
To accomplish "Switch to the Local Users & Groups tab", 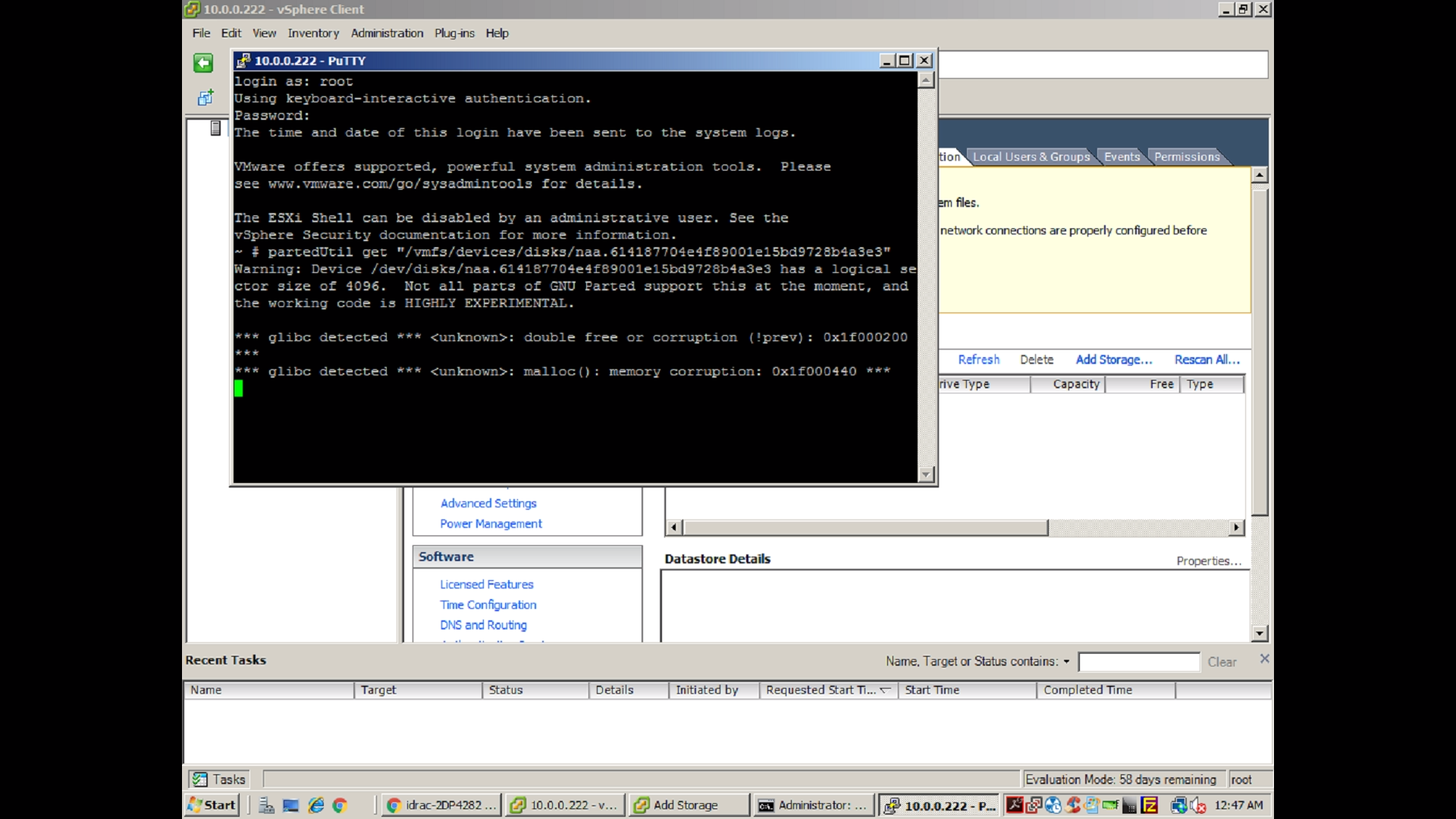I will click(1031, 157).
